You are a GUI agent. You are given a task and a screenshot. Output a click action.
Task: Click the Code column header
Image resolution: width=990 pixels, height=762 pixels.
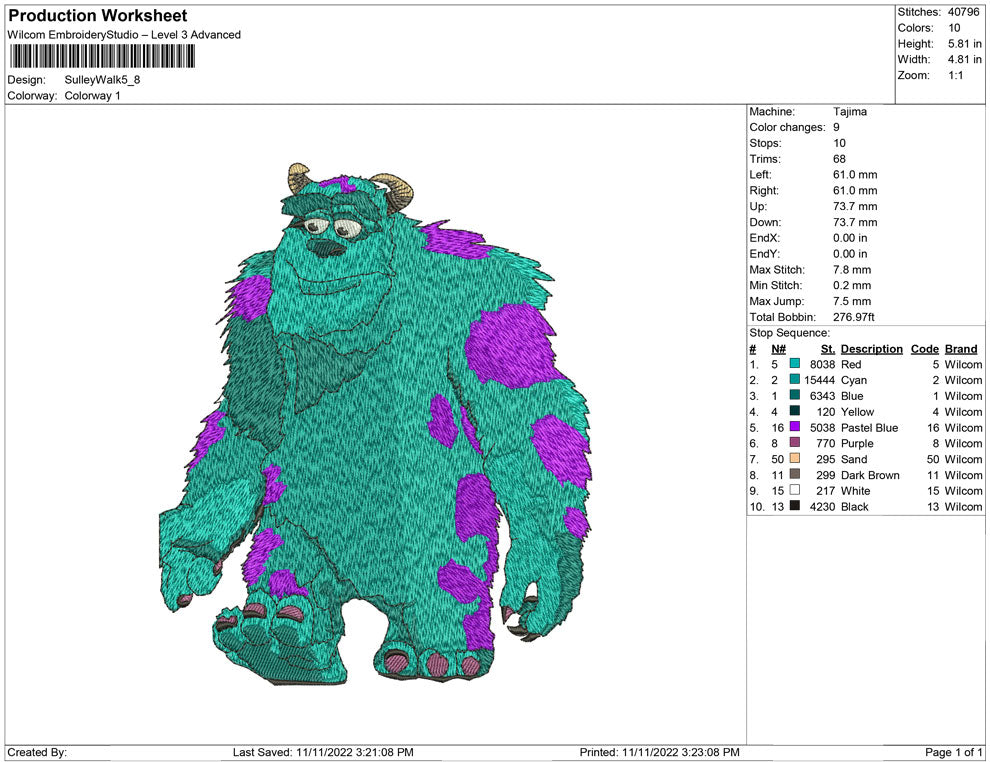(x=924, y=349)
